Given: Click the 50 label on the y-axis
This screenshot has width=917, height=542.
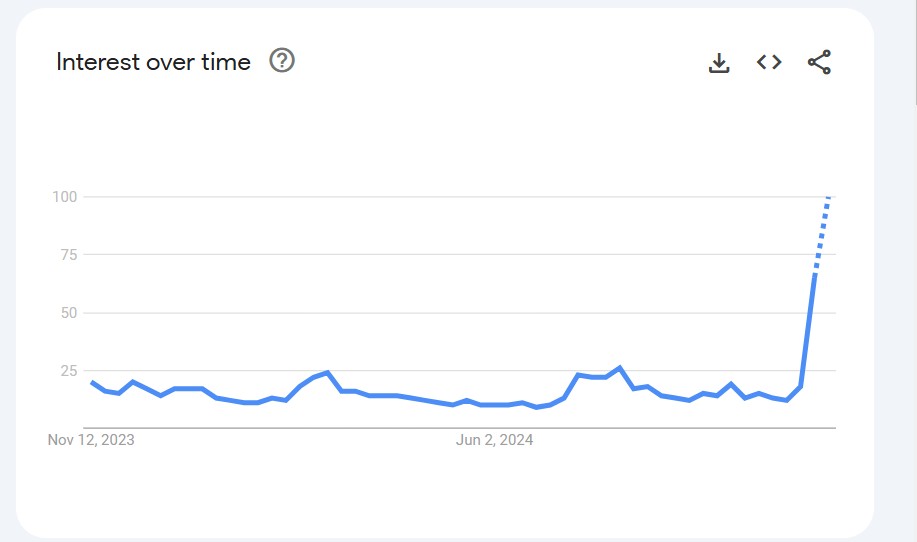Looking at the screenshot, I should 68,312.
